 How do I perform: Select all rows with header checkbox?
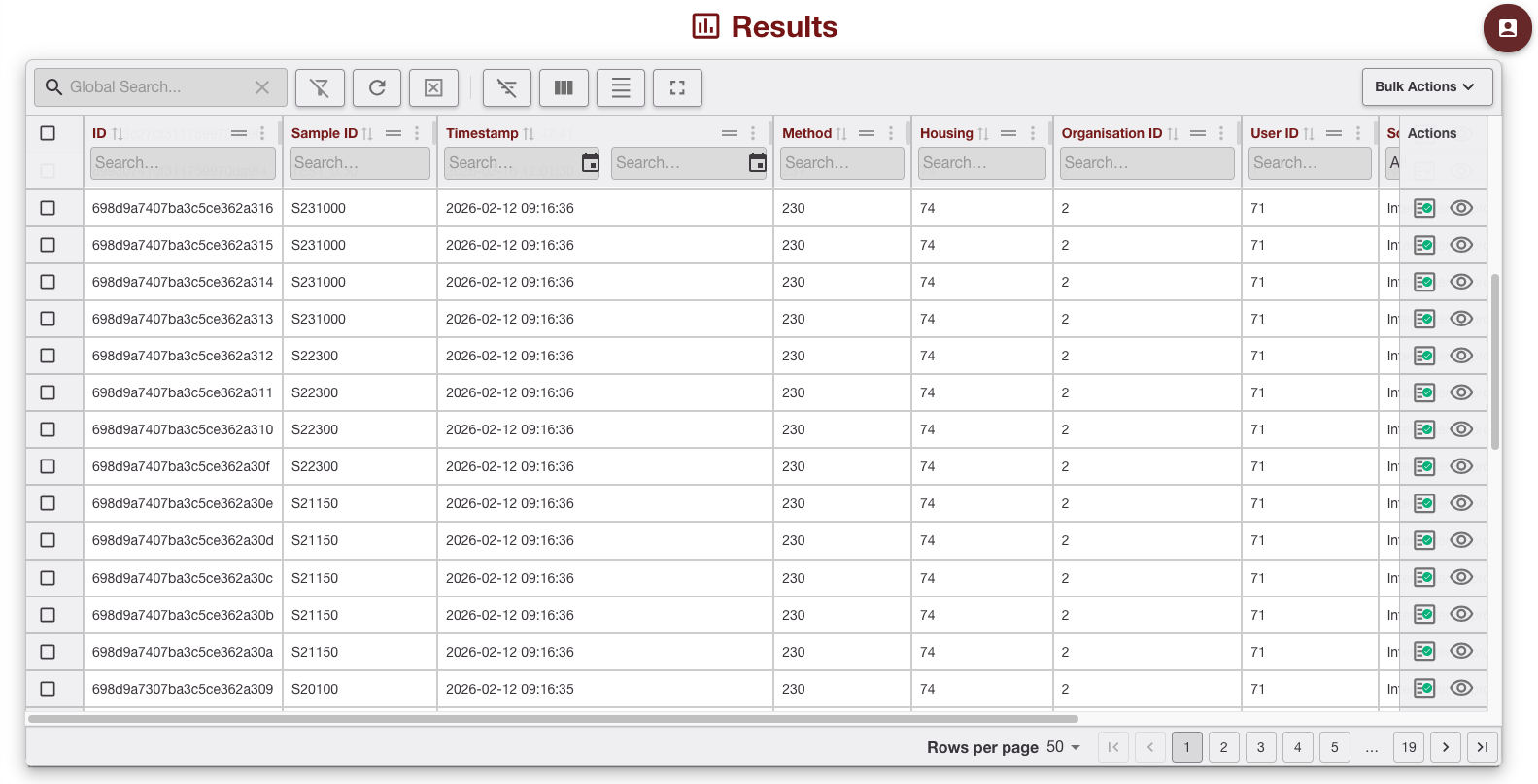click(x=48, y=133)
